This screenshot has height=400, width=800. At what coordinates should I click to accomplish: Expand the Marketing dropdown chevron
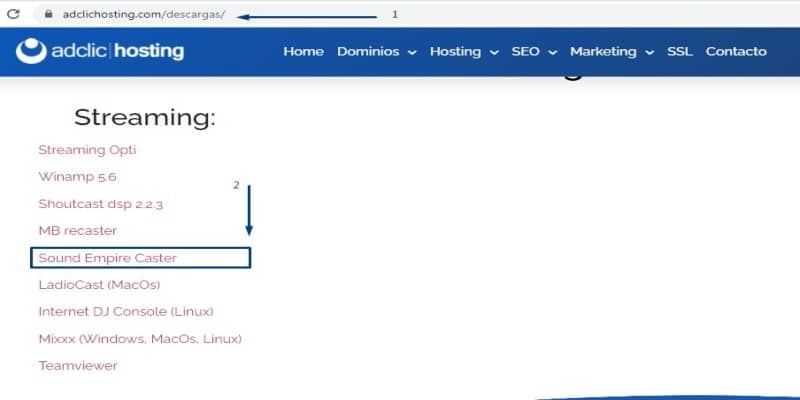tap(649, 53)
